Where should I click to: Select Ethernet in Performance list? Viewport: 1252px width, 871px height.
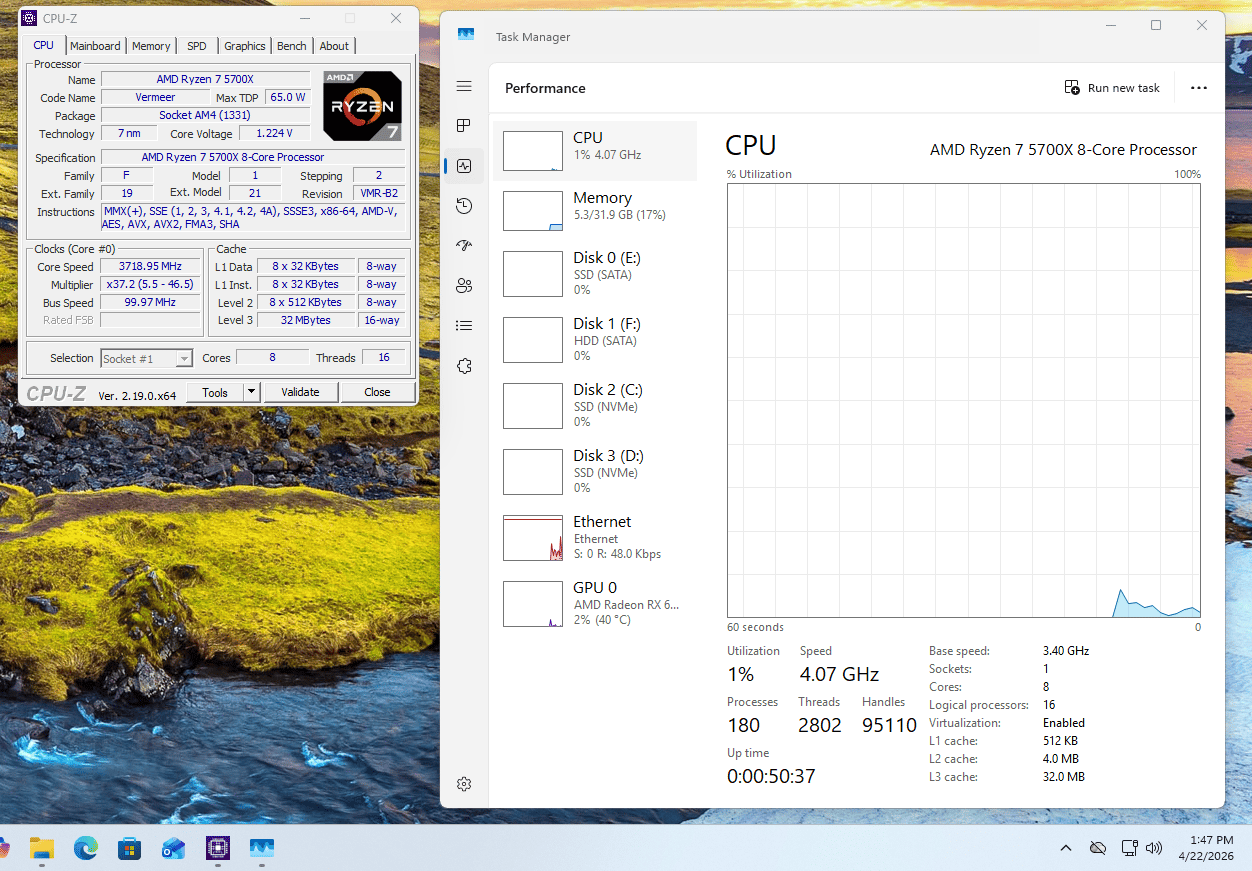point(595,537)
